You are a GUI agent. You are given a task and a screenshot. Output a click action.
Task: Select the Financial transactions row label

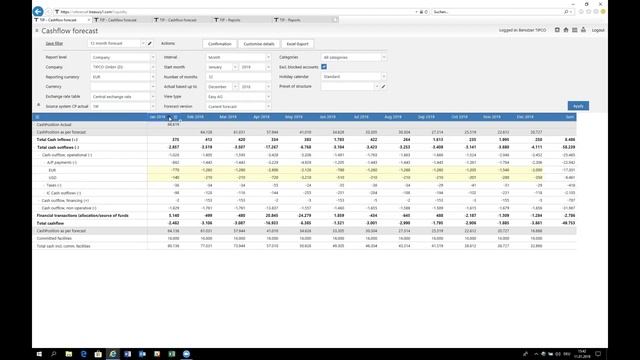82,216
